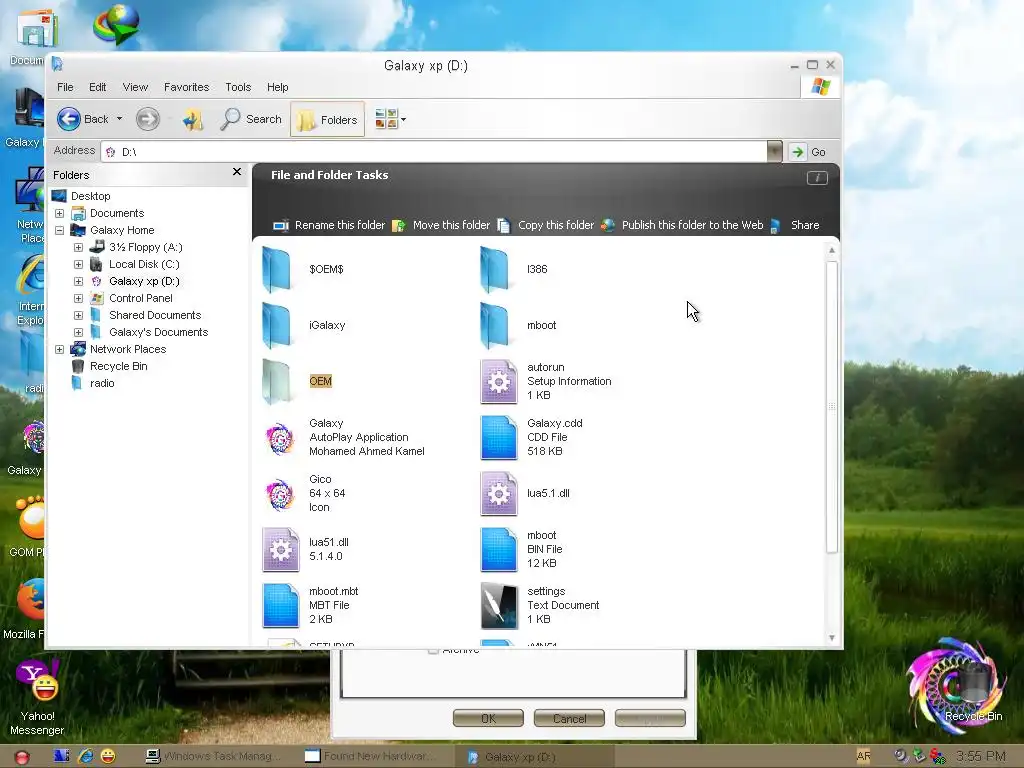This screenshot has height=768, width=1024.
Task: Select the settings Text Document icon
Action: (x=498, y=605)
